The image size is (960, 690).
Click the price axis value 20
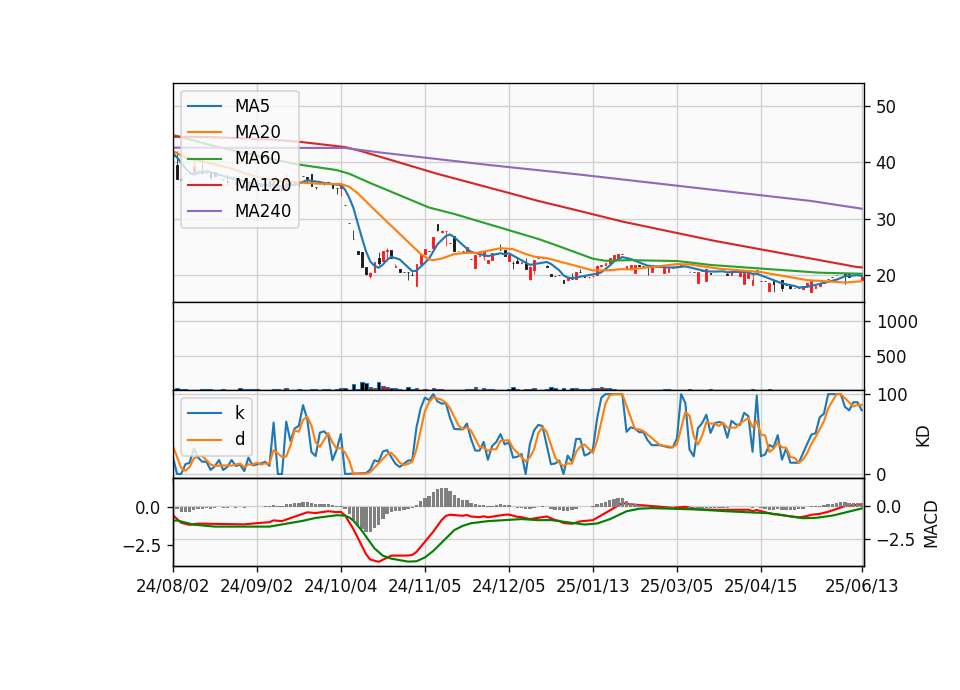[885, 276]
